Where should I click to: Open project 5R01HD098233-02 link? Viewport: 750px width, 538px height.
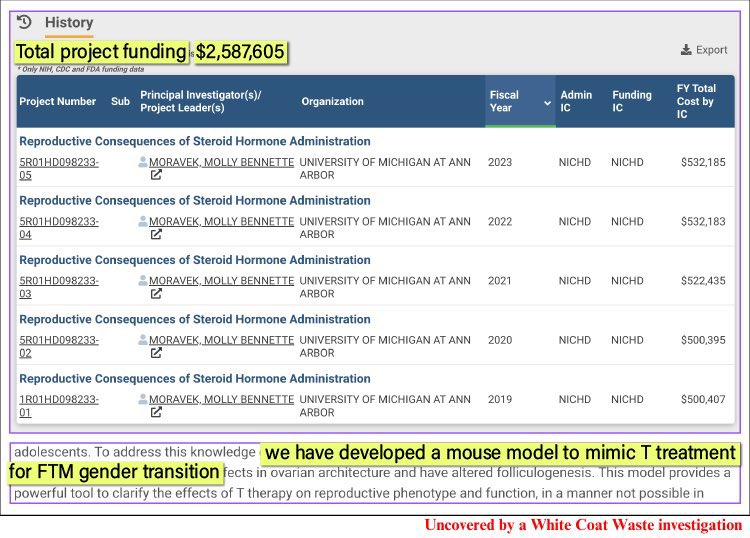[59, 347]
